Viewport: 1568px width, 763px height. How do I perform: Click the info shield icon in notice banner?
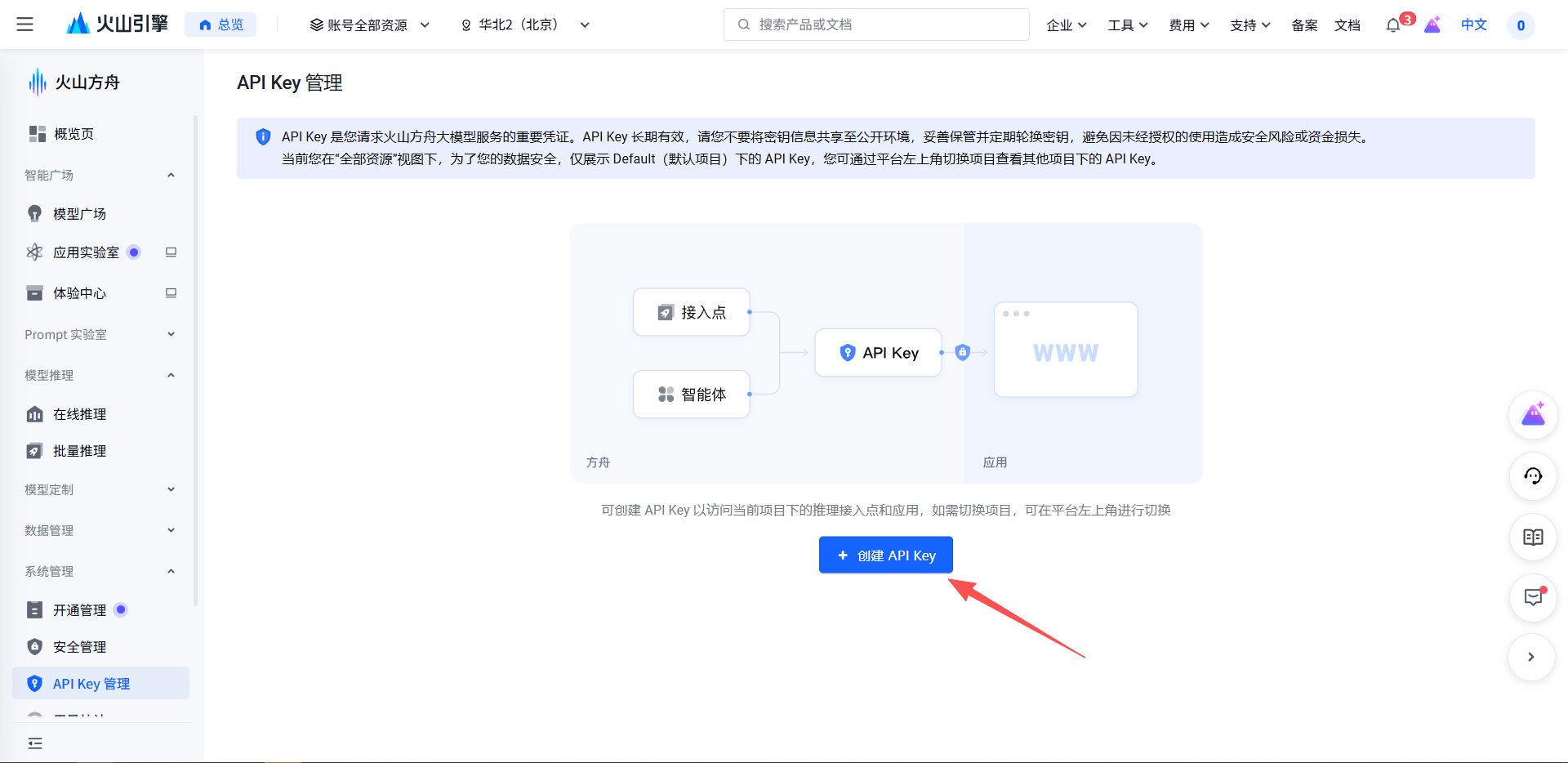263,137
